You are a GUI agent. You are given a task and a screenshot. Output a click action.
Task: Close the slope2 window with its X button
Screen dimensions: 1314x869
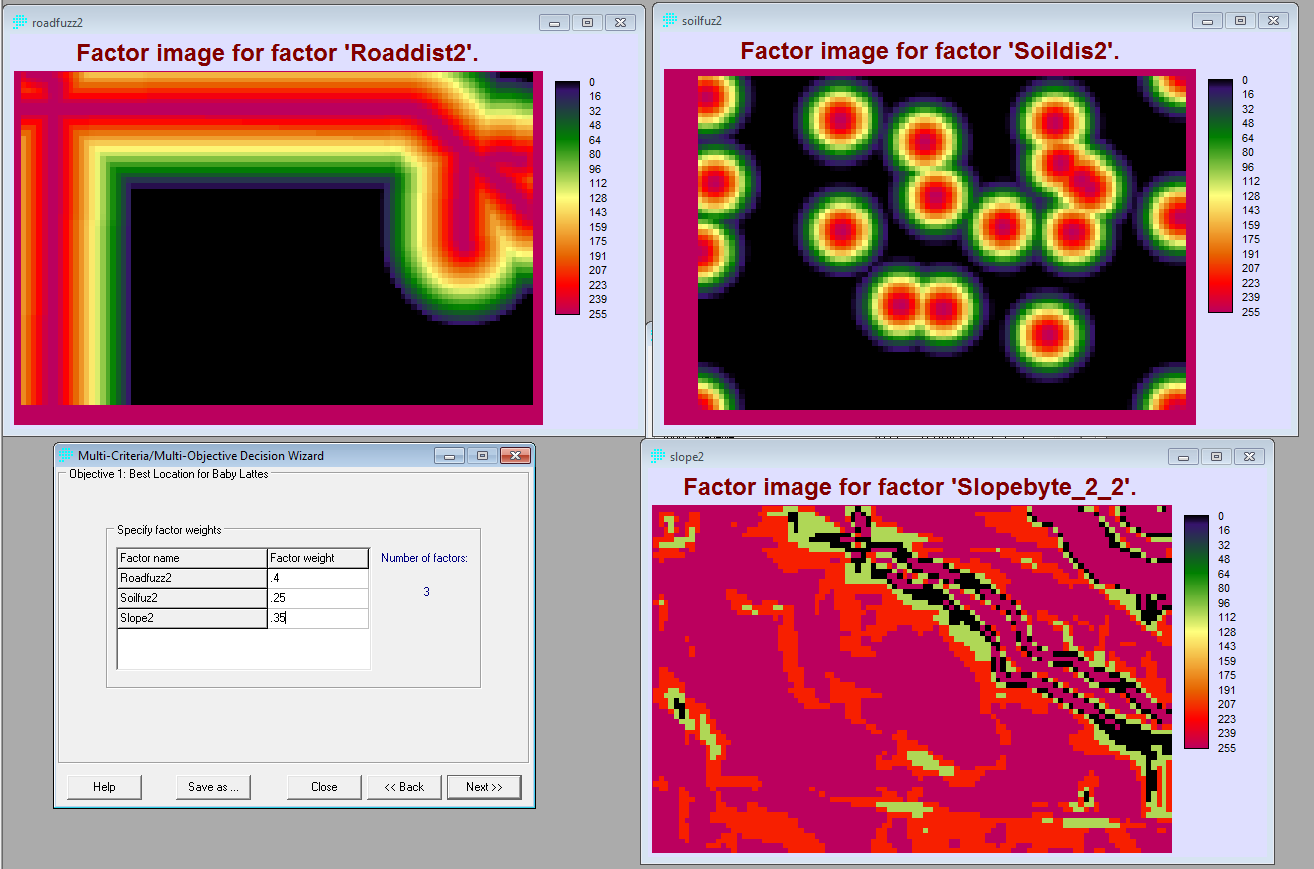tap(1248, 456)
